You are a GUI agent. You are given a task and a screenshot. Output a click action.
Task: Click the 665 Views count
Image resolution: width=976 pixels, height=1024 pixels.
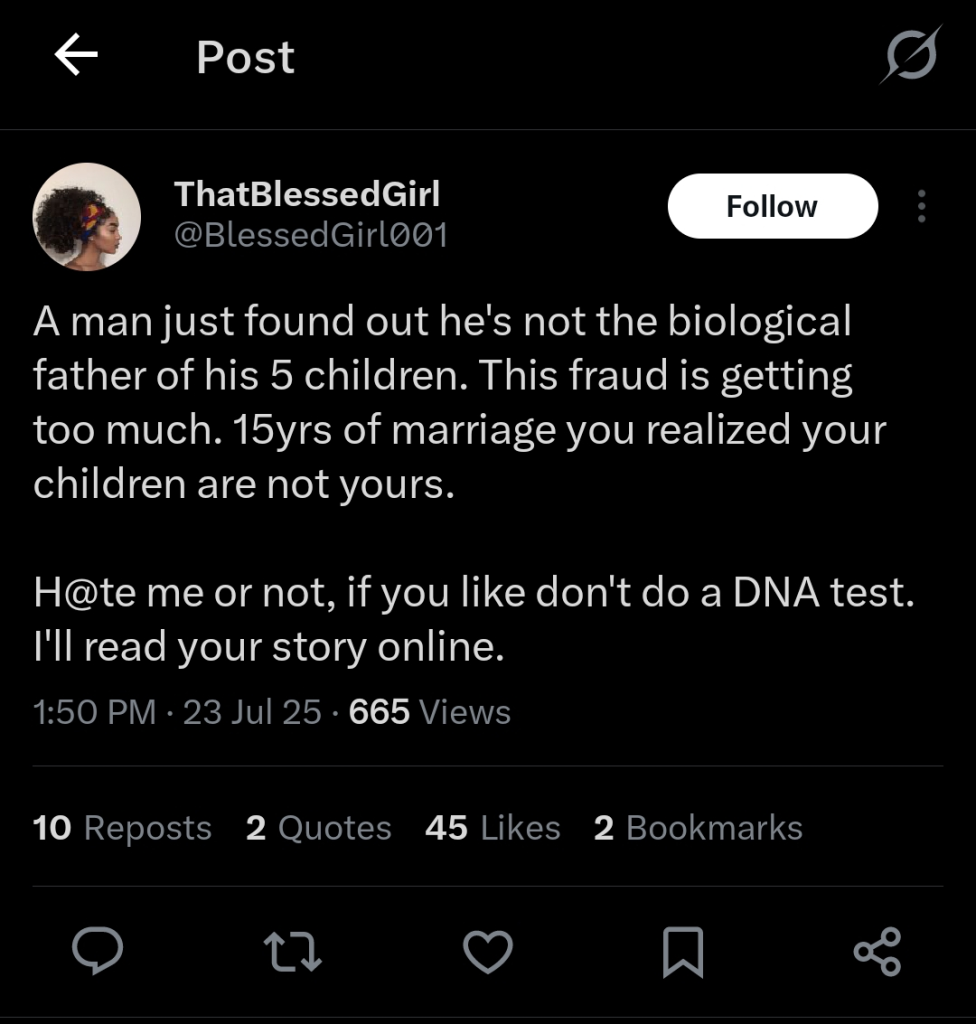[430, 712]
